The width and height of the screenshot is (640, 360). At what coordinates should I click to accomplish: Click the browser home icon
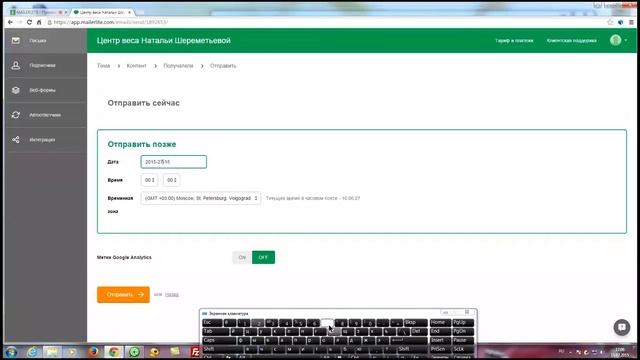pyautogui.click(x=39, y=22)
